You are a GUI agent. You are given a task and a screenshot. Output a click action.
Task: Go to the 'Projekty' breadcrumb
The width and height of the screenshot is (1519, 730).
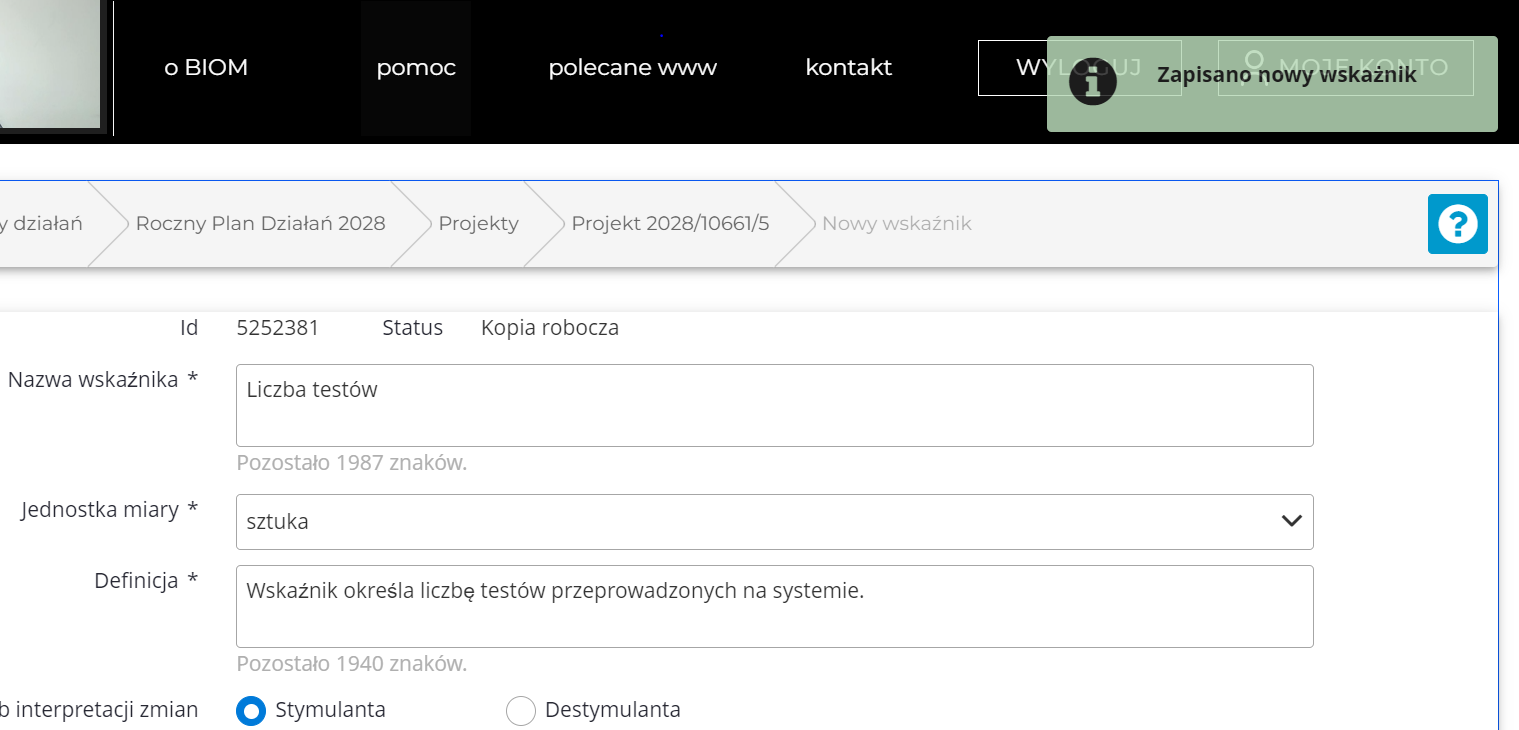pos(478,223)
